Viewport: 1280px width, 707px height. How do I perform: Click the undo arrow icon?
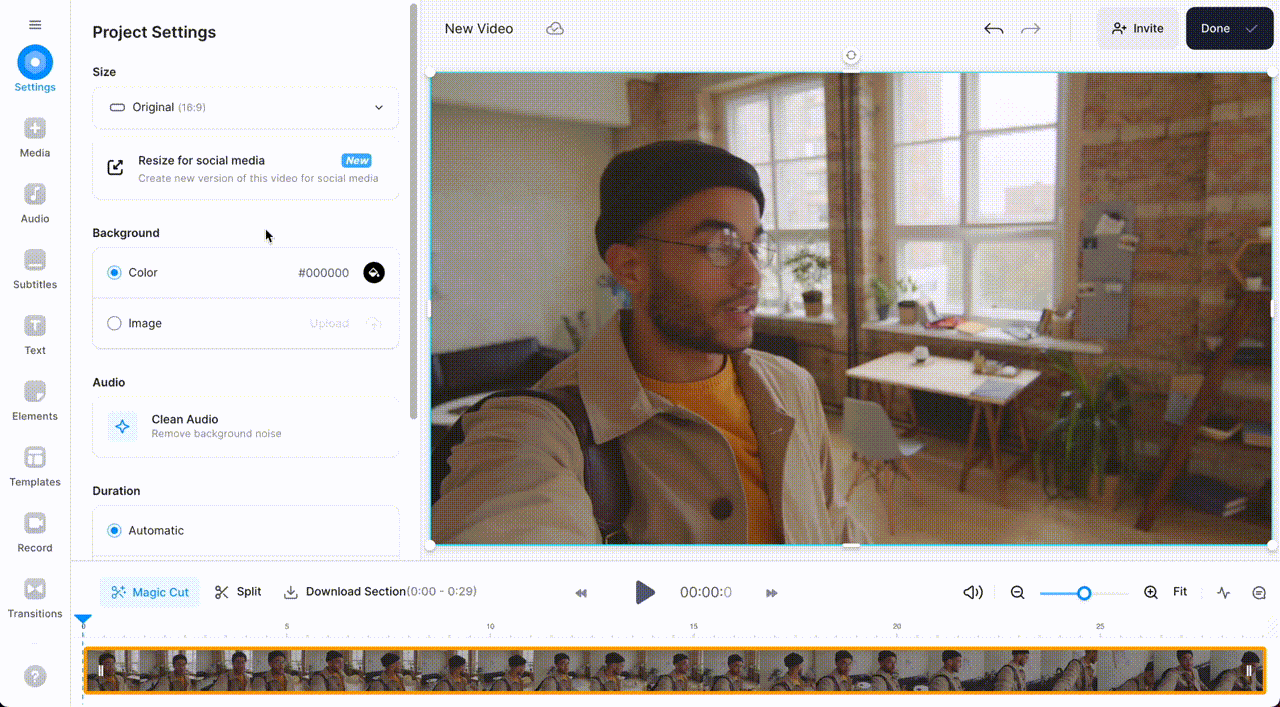pos(993,29)
